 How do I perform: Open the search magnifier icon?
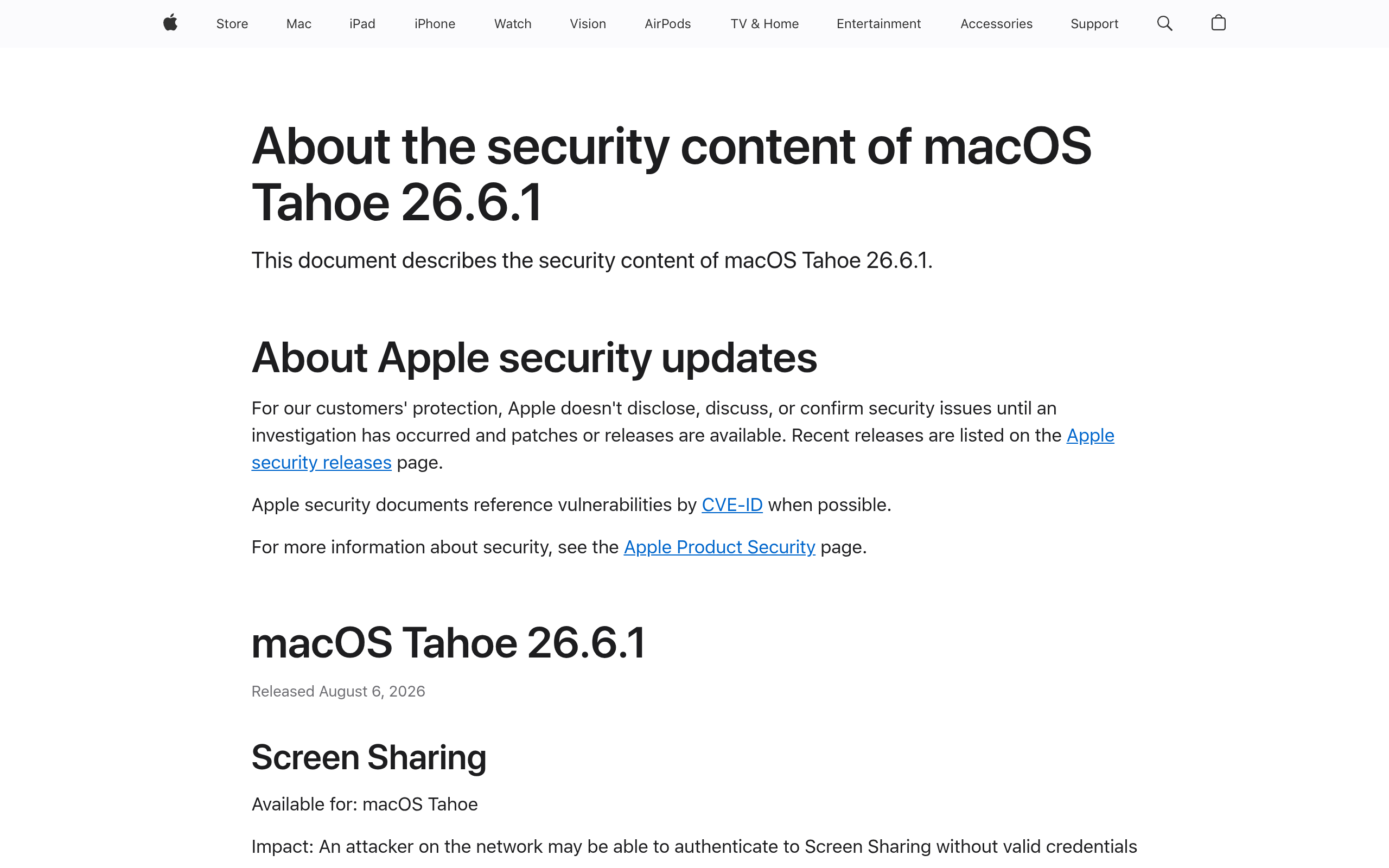[1164, 23]
